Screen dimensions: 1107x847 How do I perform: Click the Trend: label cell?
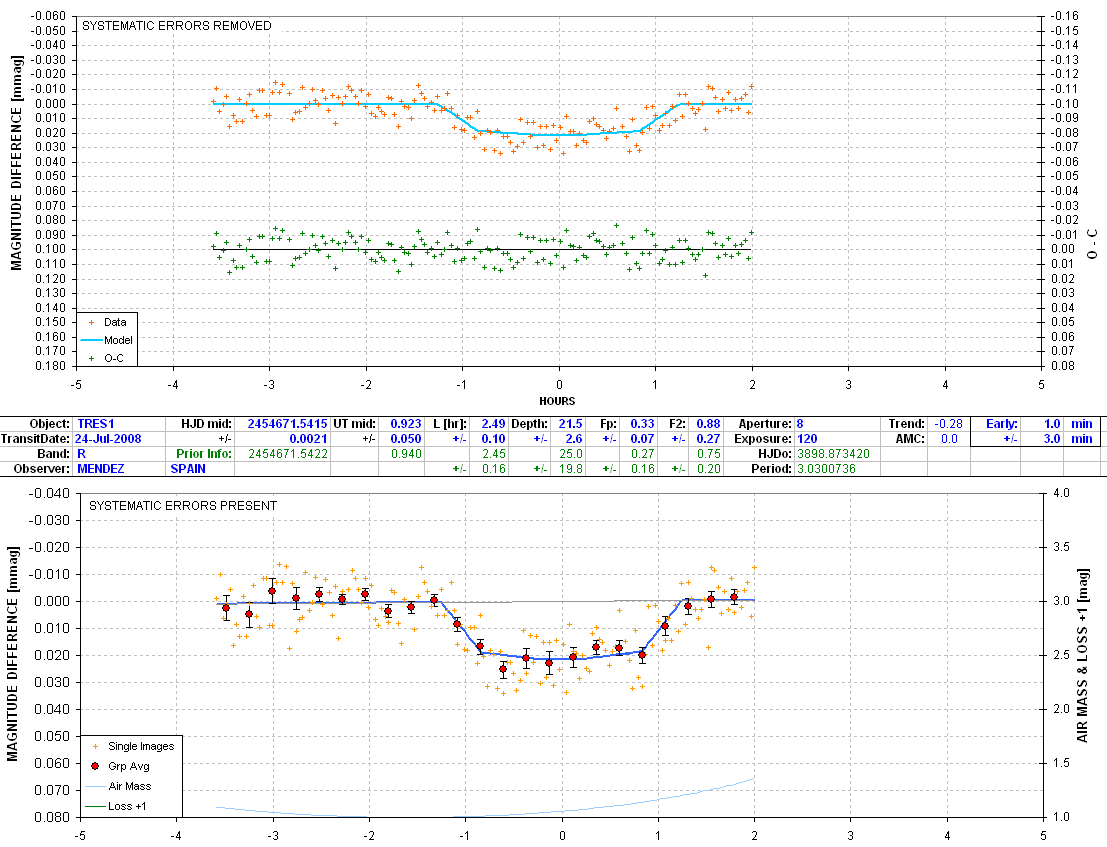point(906,424)
